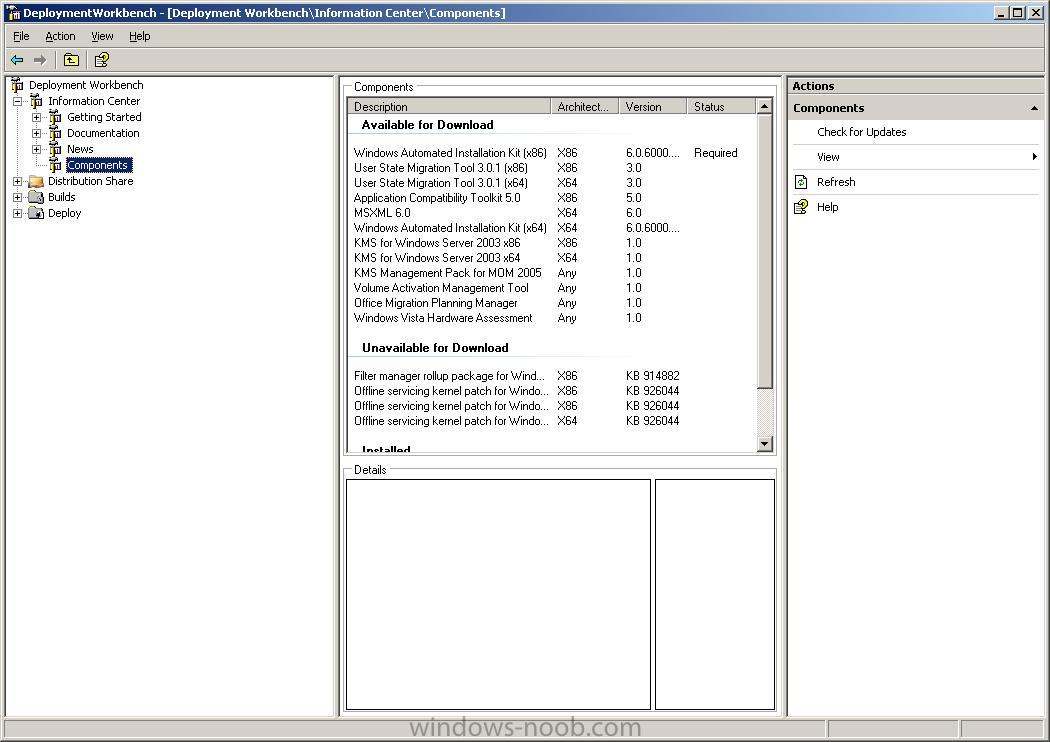
Task: Click the Back arrow toolbar icon
Action: (17, 60)
